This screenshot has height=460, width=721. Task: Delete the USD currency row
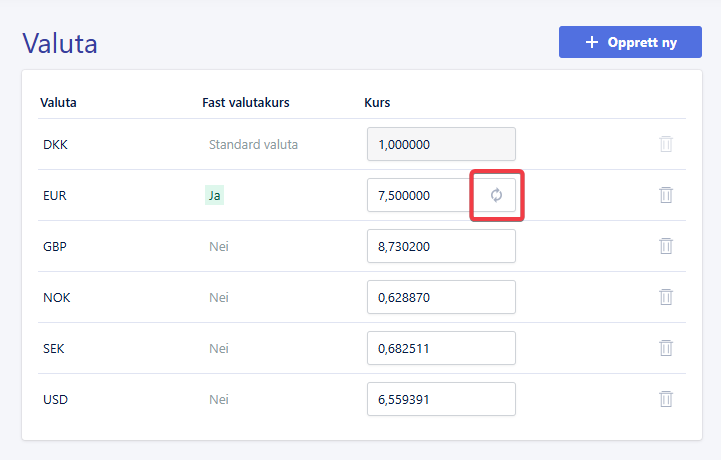(x=666, y=399)
